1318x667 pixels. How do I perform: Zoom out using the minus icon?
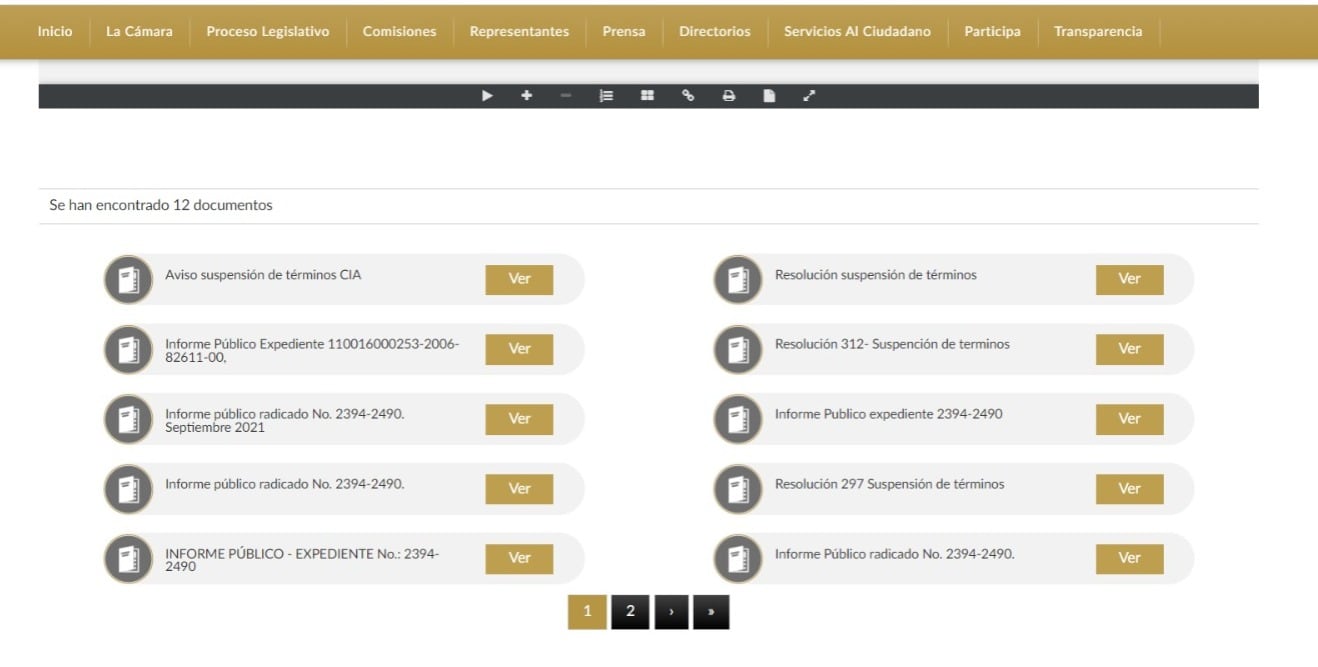tap(566, 95)
